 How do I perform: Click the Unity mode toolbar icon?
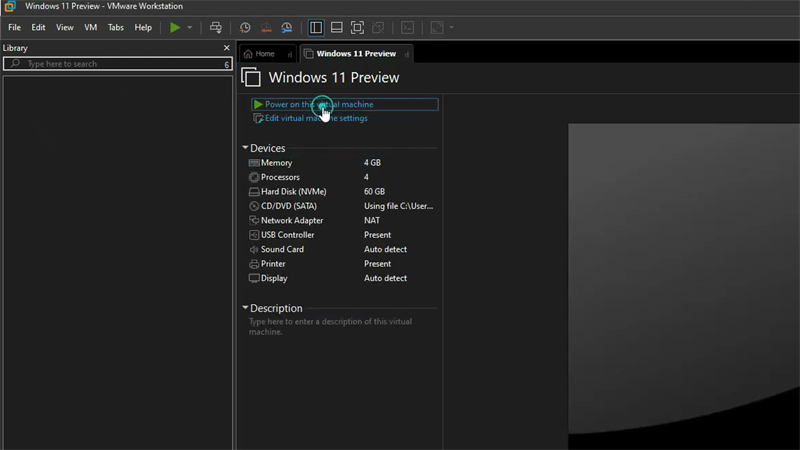378,28
